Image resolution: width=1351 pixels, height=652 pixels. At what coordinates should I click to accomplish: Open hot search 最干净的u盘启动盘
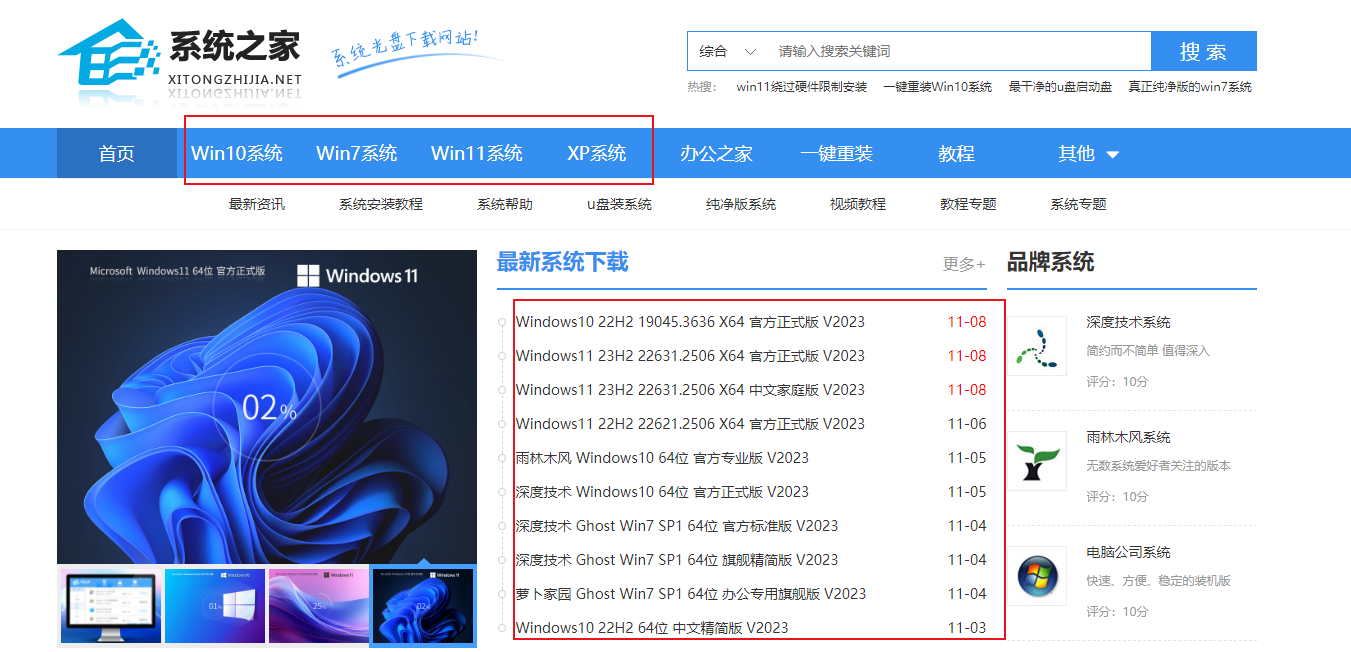point(1060,87)
